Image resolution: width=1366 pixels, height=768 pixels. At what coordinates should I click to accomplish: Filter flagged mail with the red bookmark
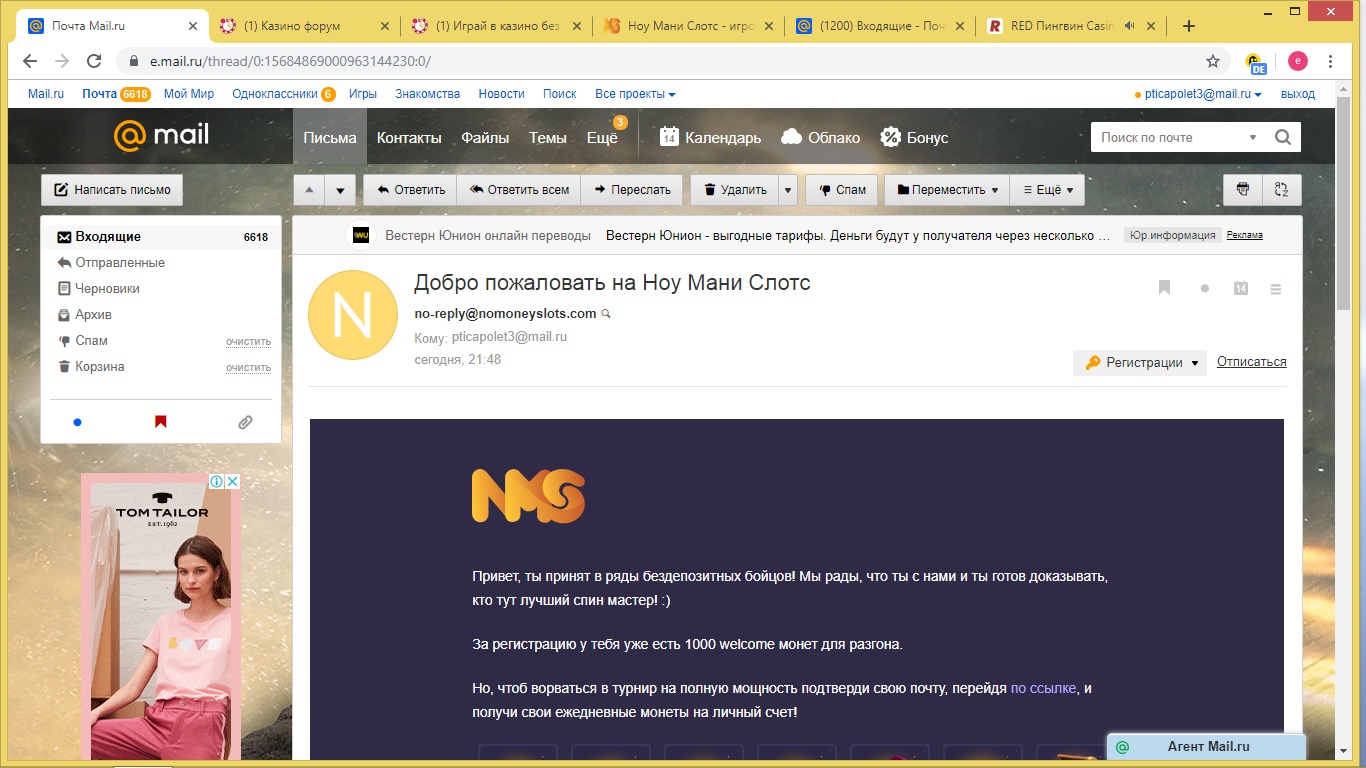pyautogui.click(x=160, y=422)
